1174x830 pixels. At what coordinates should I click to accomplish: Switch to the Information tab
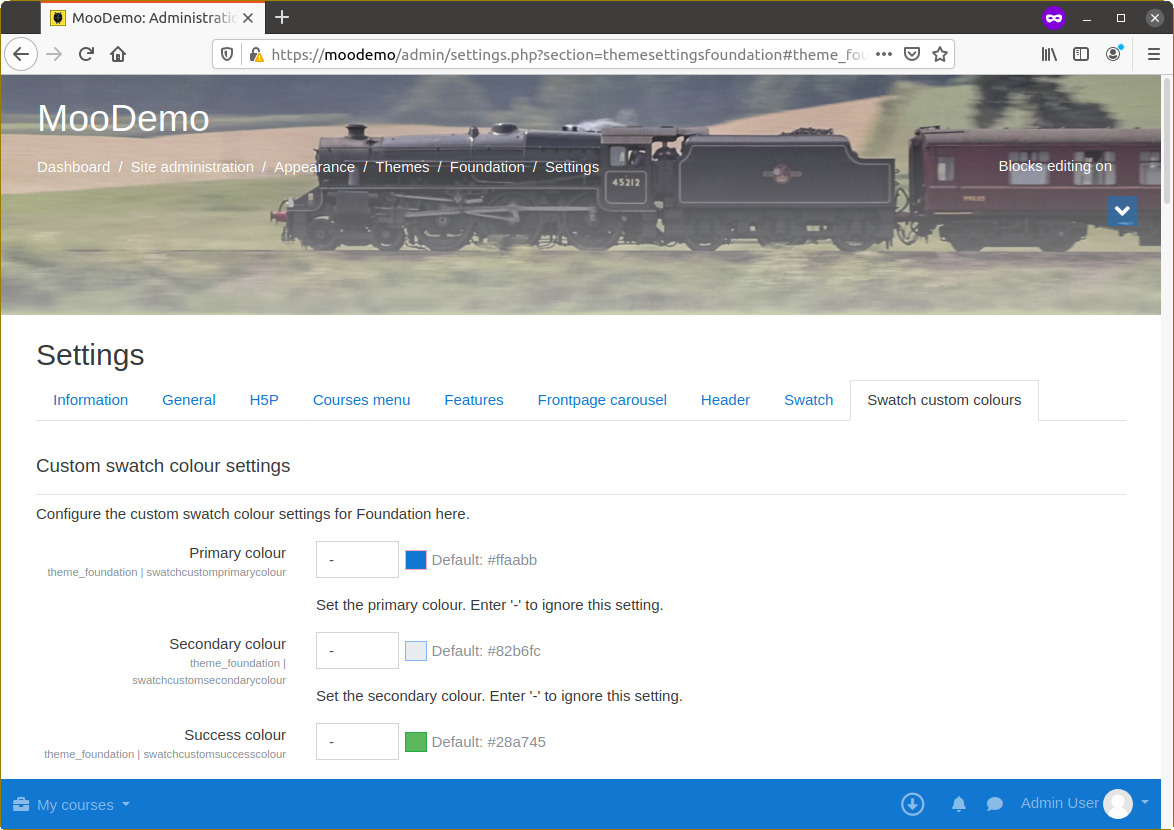[91, 400]
